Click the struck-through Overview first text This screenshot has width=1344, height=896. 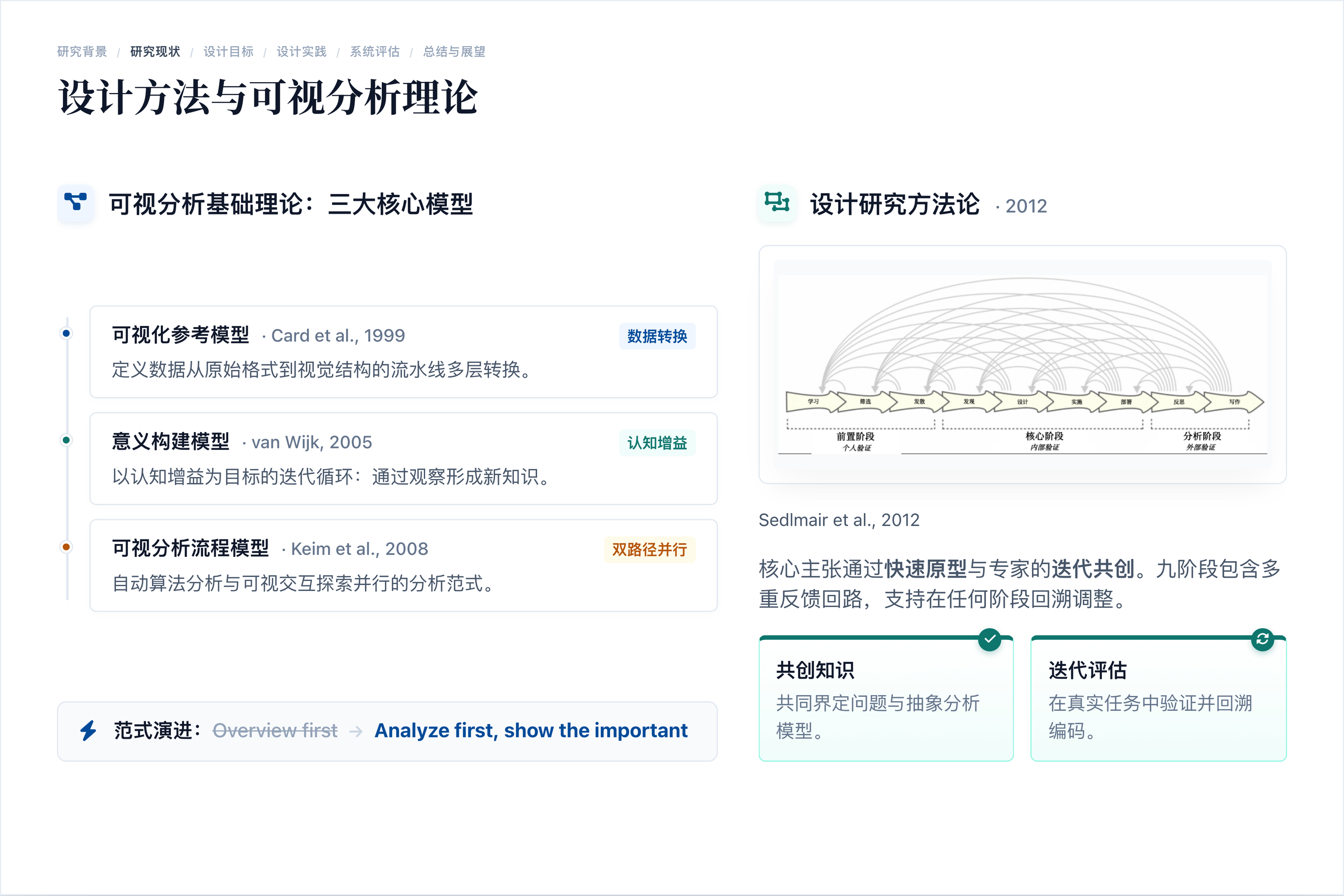coord(275,731)
